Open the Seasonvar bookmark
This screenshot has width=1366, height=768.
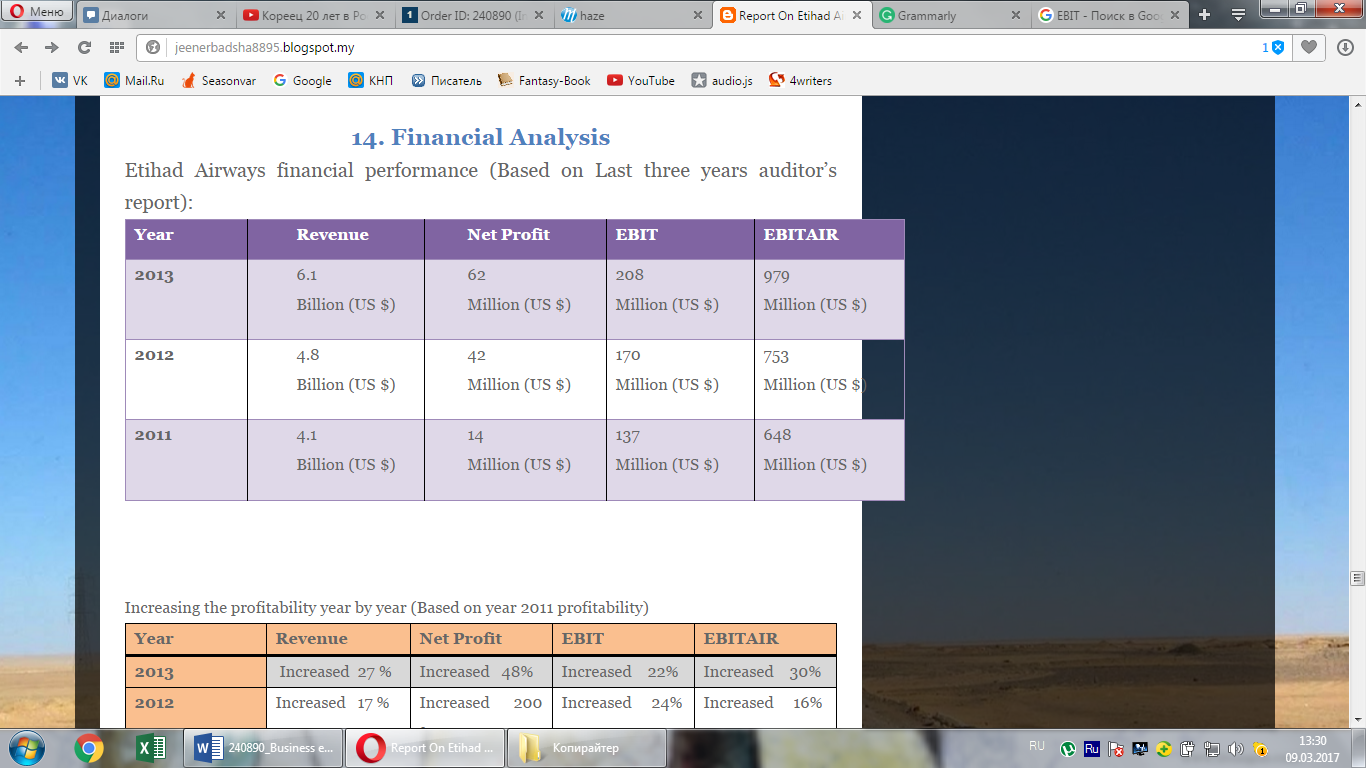click(218, 81)
